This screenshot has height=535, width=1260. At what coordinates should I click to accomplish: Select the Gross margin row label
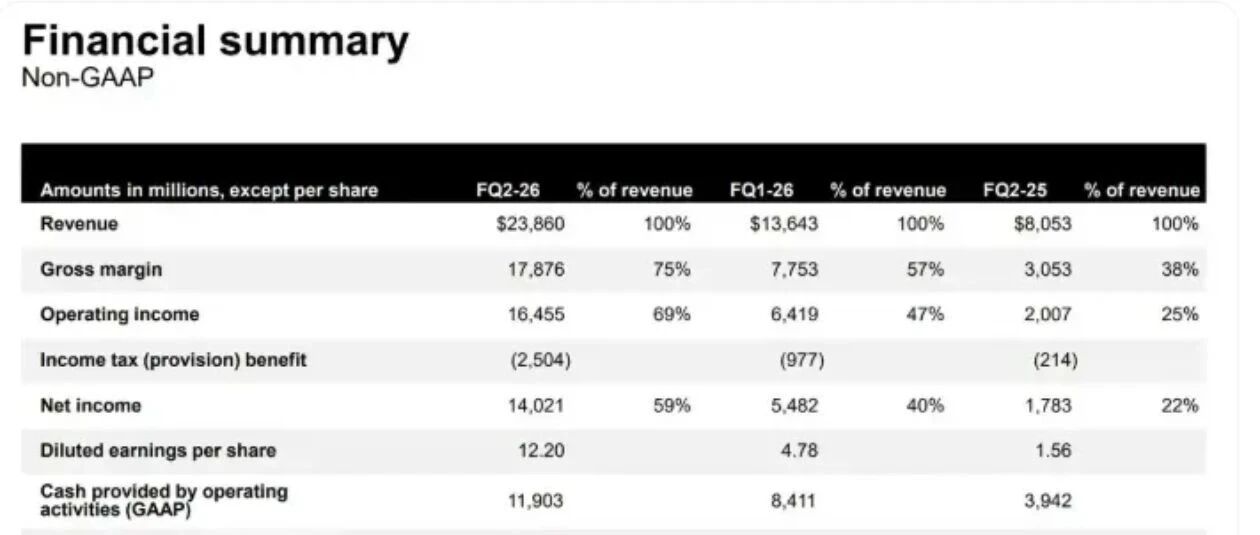pyautogui.click(x=101, y=269)
